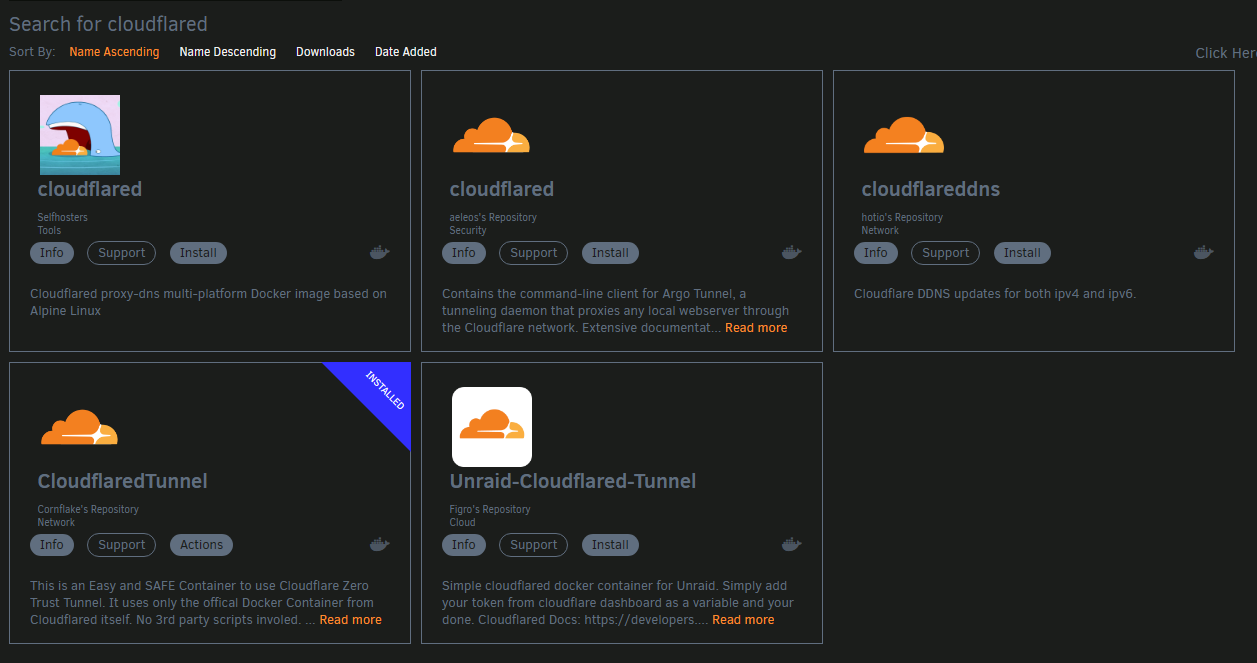The height and width of the screenshot is (663, 1257).
Task: Click the 'Tools' category label
Action: pos(50,230)
